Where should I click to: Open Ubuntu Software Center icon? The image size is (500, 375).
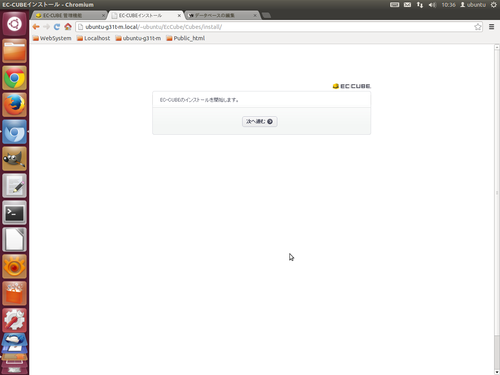(x=14, y=294)
